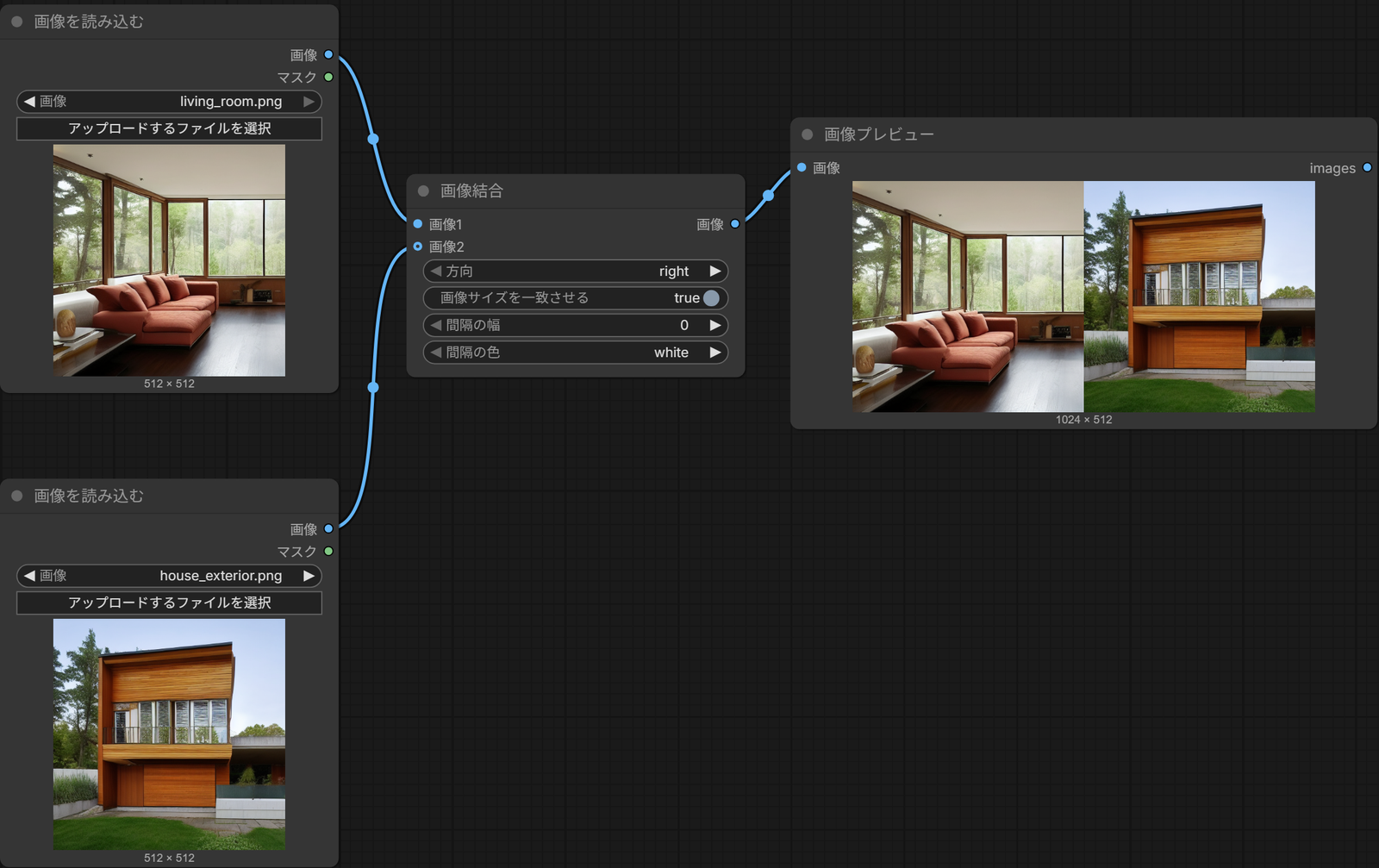Collapse the bottom 画像を読み込む node via its dot
Viewport: 1379px width, 868px height.
click(16, 496)
